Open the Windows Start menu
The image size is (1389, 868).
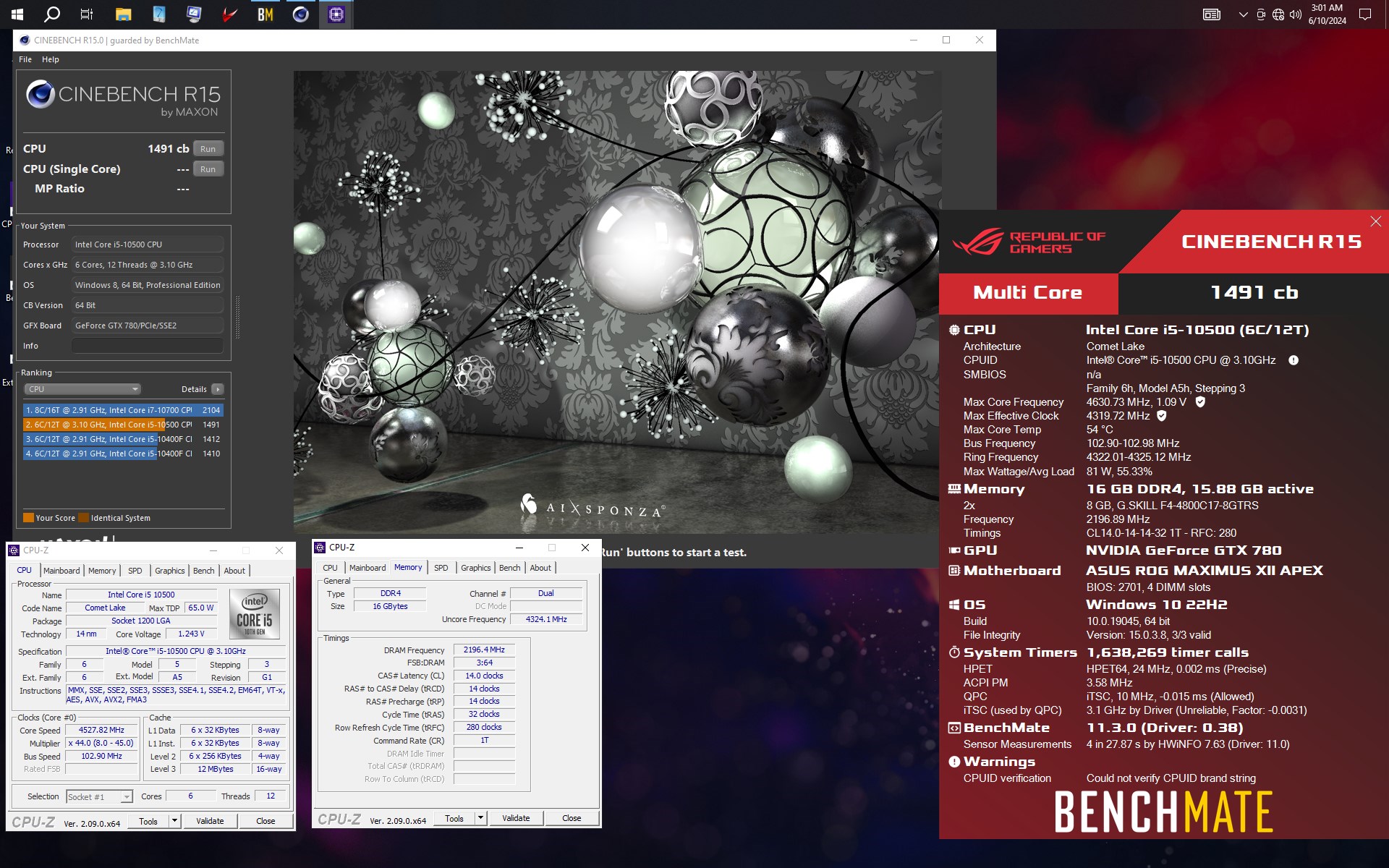pyautogui.click(x=17, y=14)
